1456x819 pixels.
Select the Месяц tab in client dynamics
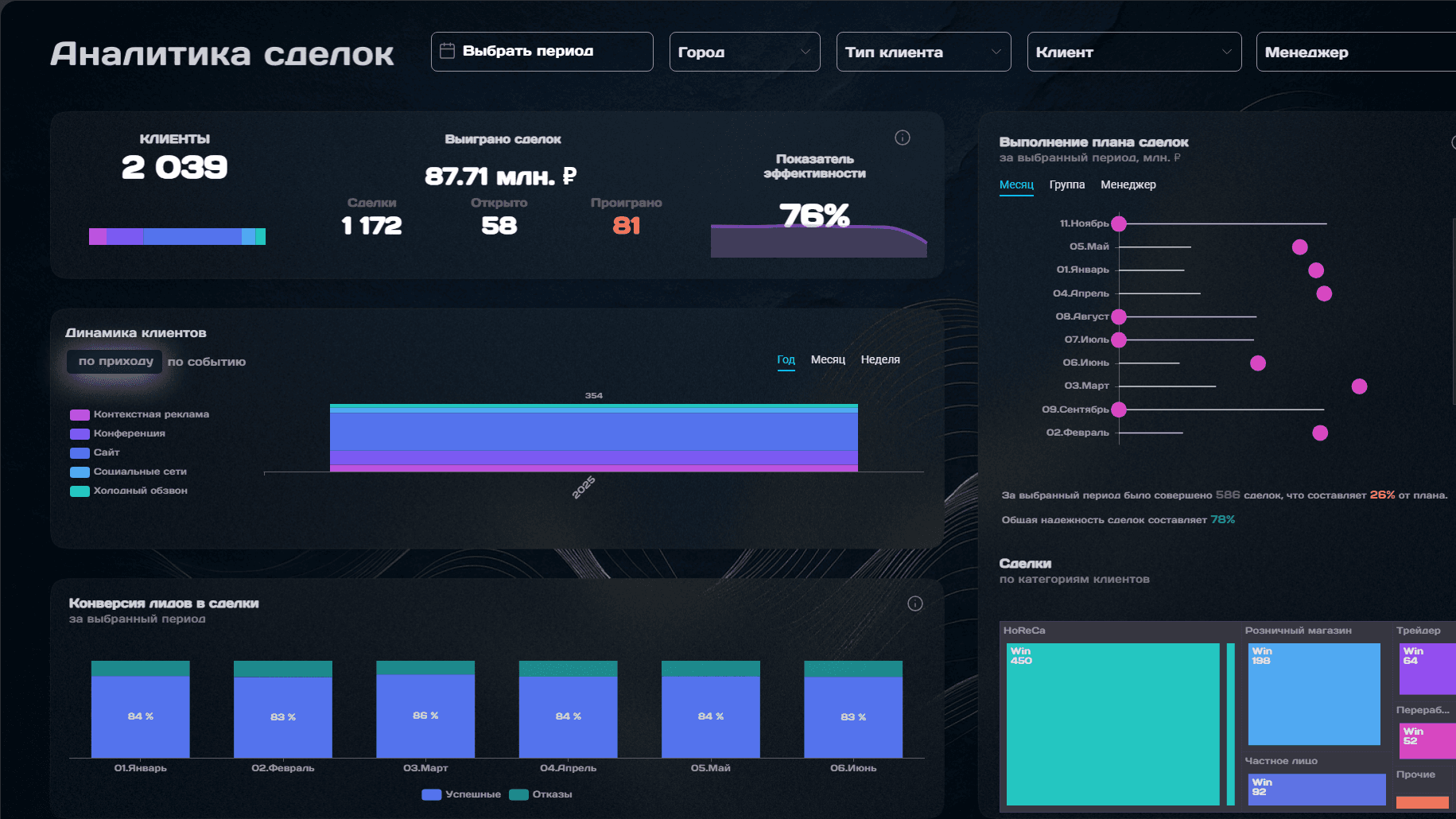pyautogui.click(x=828, y=359)
